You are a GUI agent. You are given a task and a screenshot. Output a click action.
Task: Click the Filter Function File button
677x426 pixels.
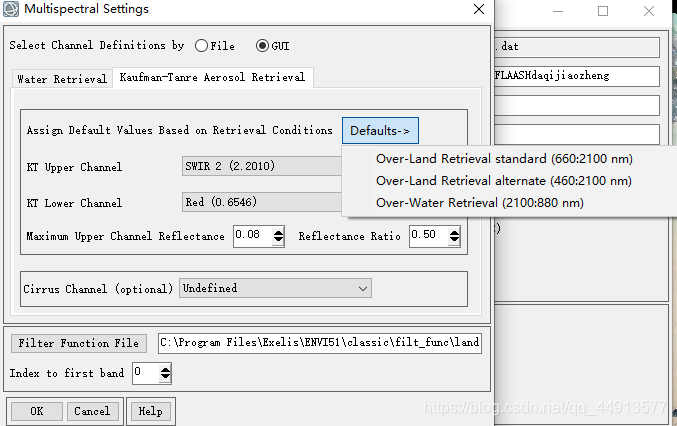coord(79,343)
